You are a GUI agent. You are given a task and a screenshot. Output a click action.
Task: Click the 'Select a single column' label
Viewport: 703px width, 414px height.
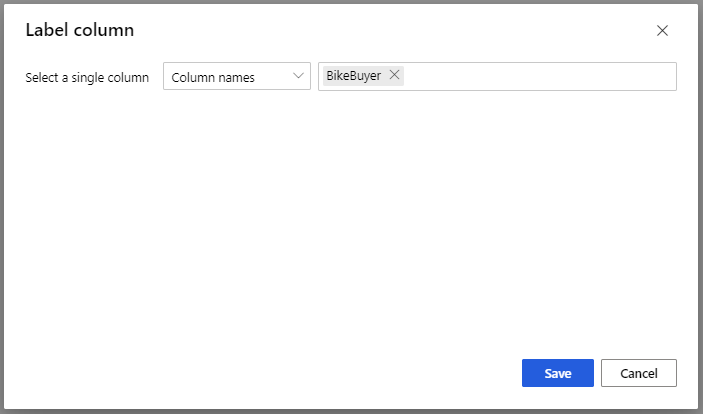point(87,77)
